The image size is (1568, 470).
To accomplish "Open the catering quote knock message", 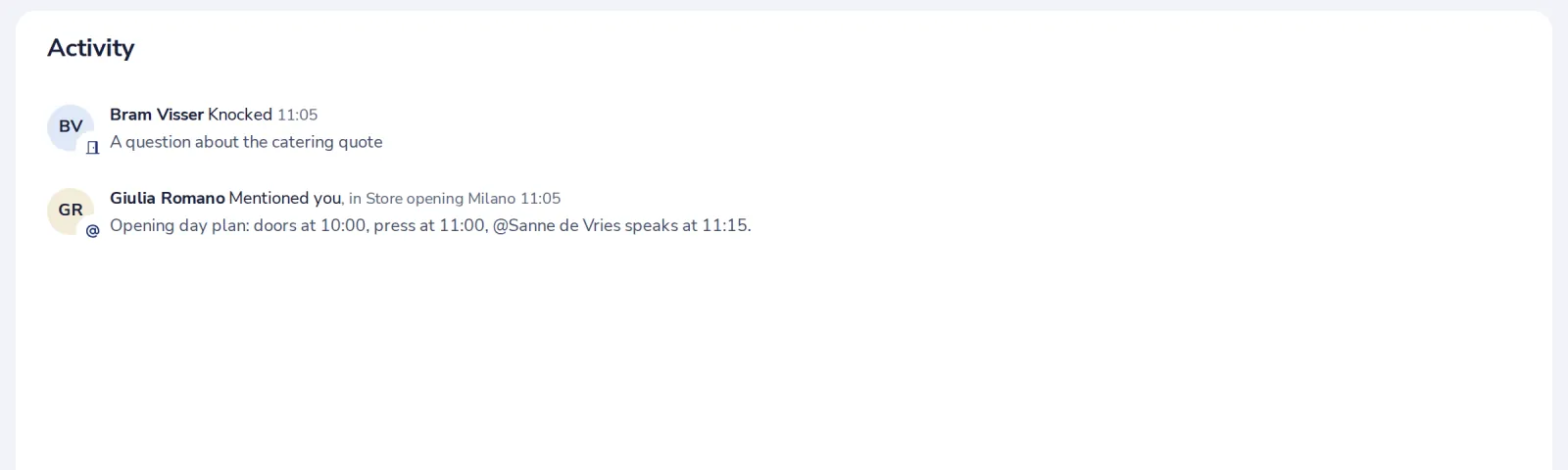I will coord(246,142).
